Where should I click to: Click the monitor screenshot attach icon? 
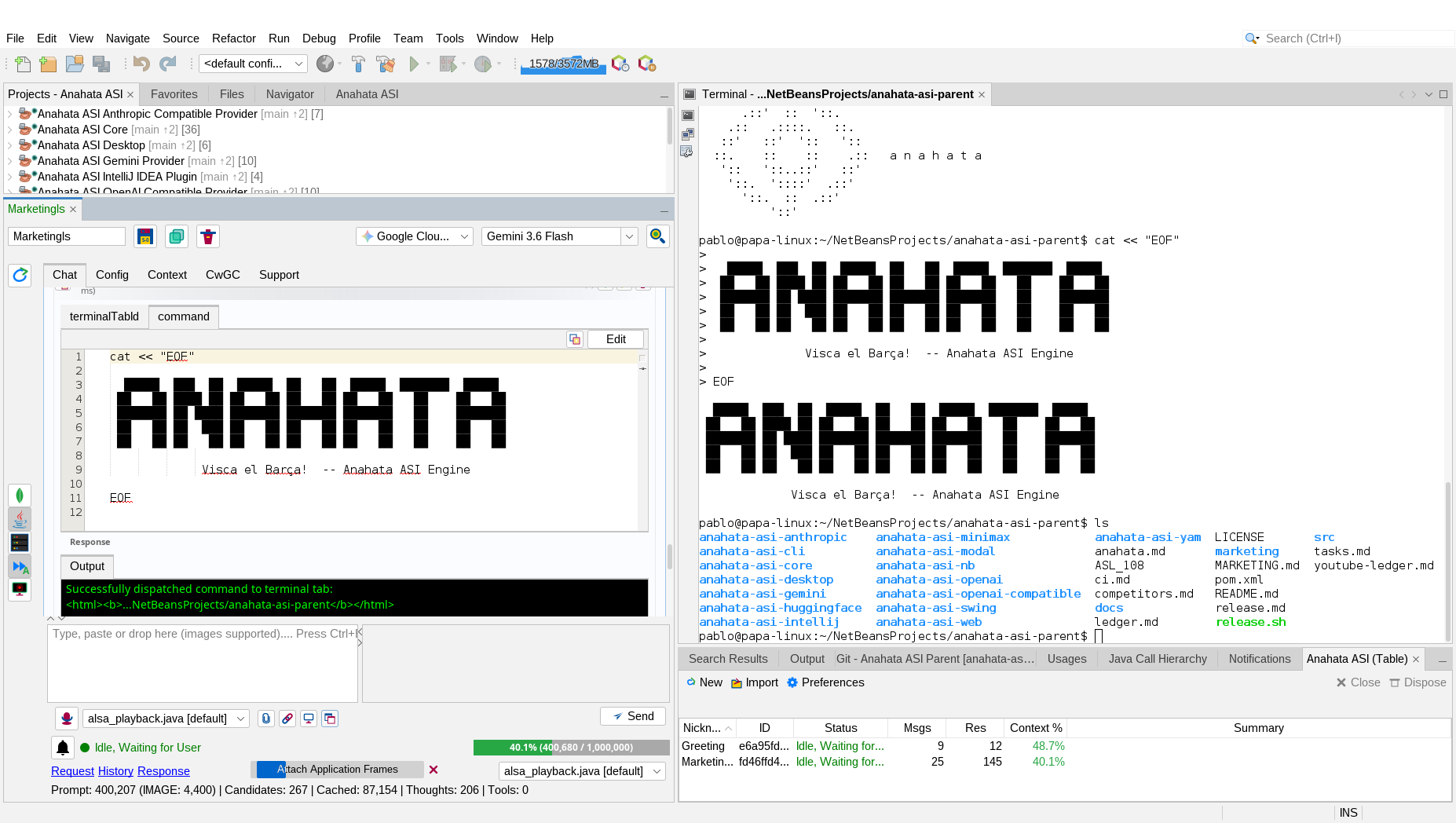309,719
